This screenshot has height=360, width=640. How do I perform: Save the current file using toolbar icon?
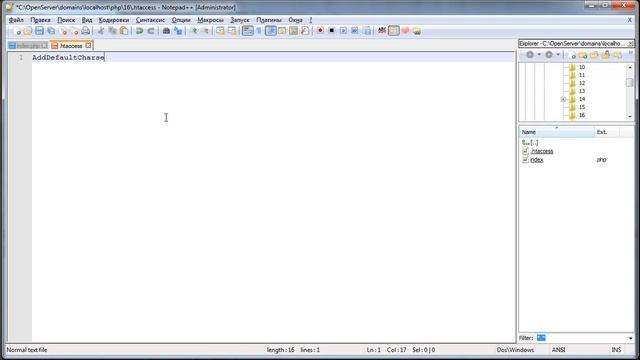pos(39,31)
